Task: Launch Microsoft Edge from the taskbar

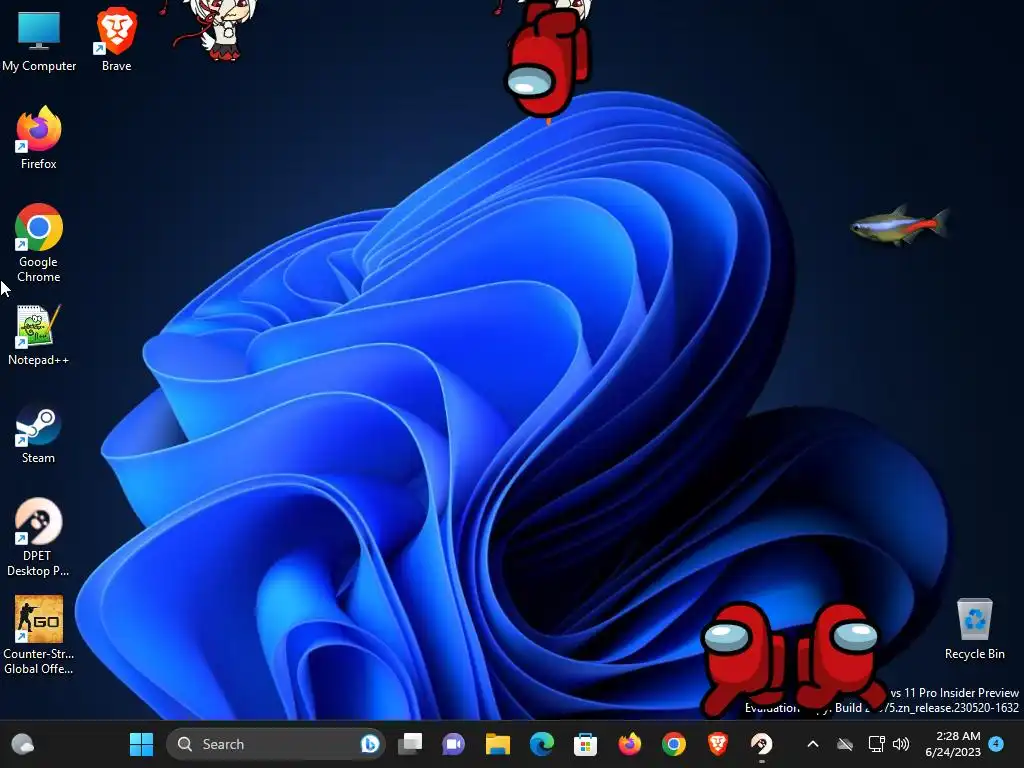Action: (x=541, y=744)
